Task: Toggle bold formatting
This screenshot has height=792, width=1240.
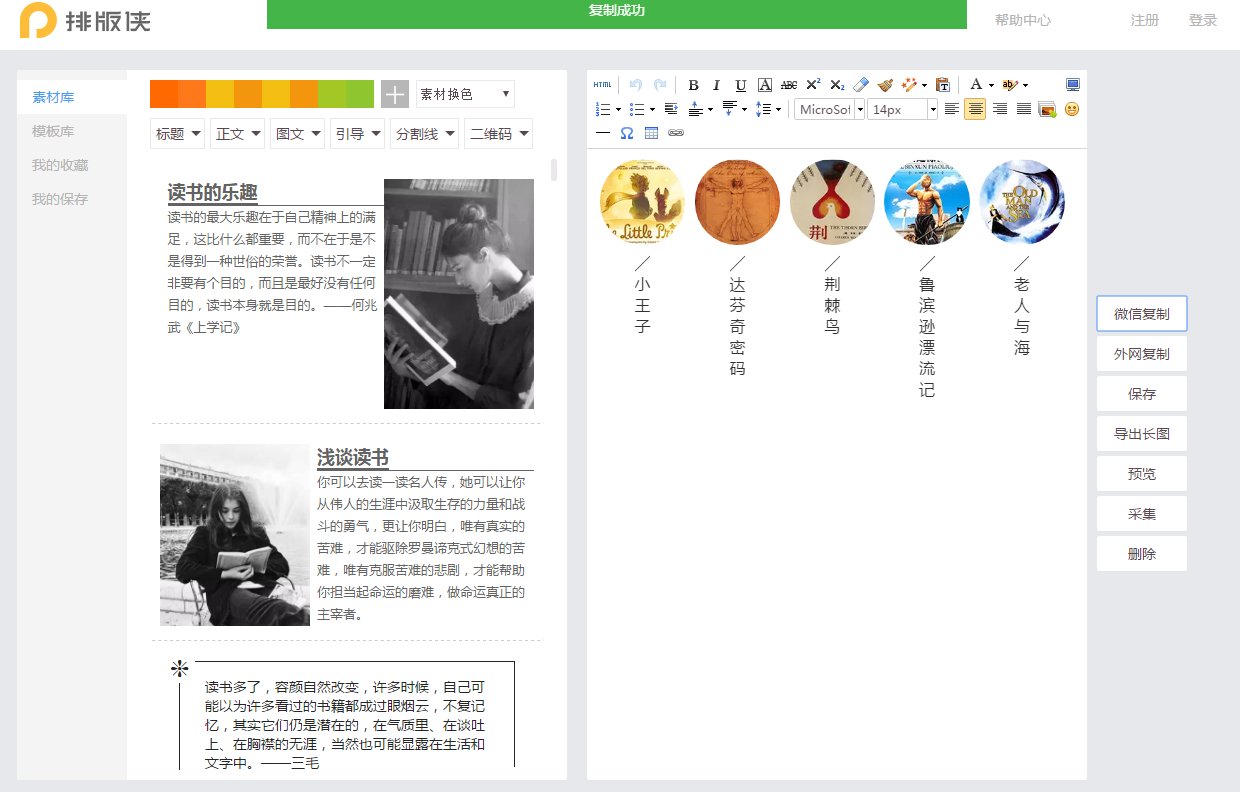Action: (694, 85)
